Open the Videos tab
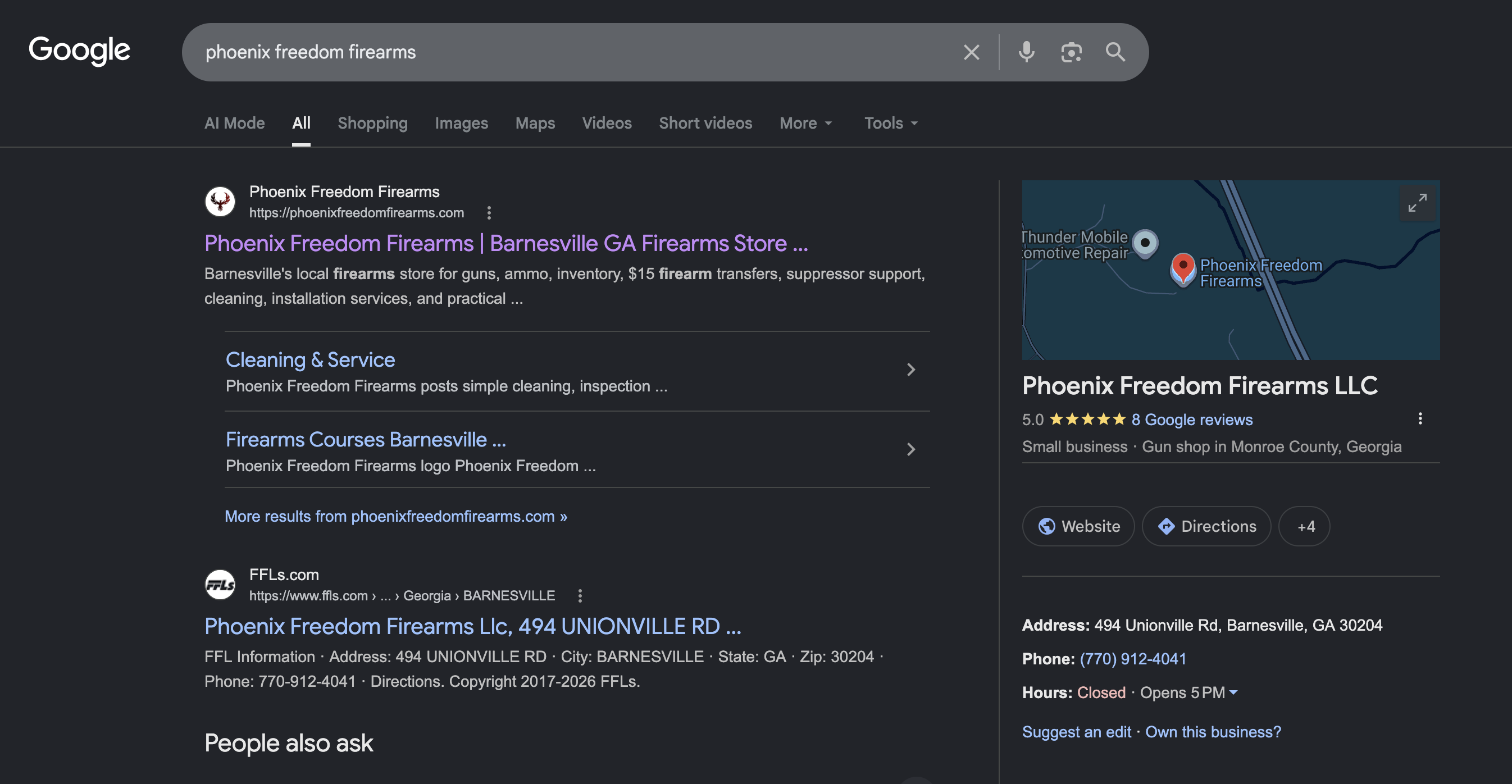Viewport: 1512px width, 784px height. (x=607, y=122)
